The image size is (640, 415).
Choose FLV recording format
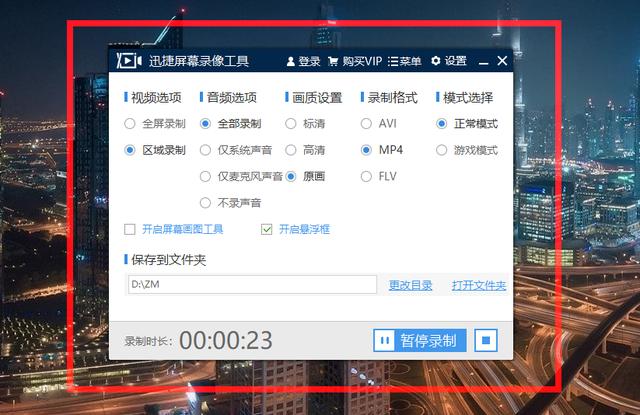(x=379, y=176)
